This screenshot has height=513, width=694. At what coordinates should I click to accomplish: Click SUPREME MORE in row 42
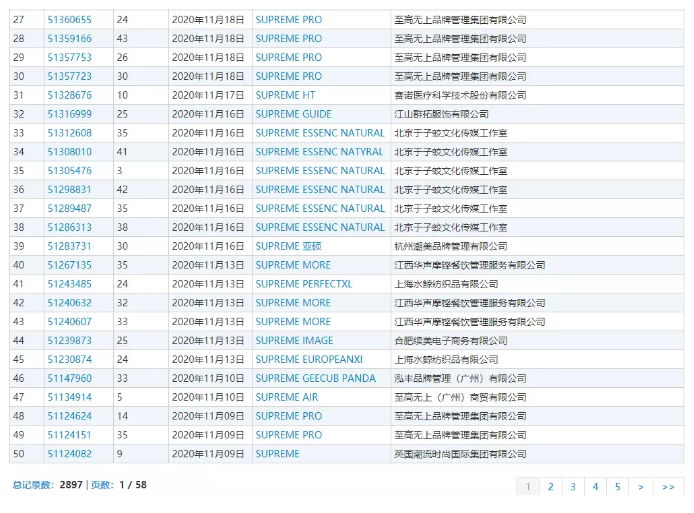[293, 303]
